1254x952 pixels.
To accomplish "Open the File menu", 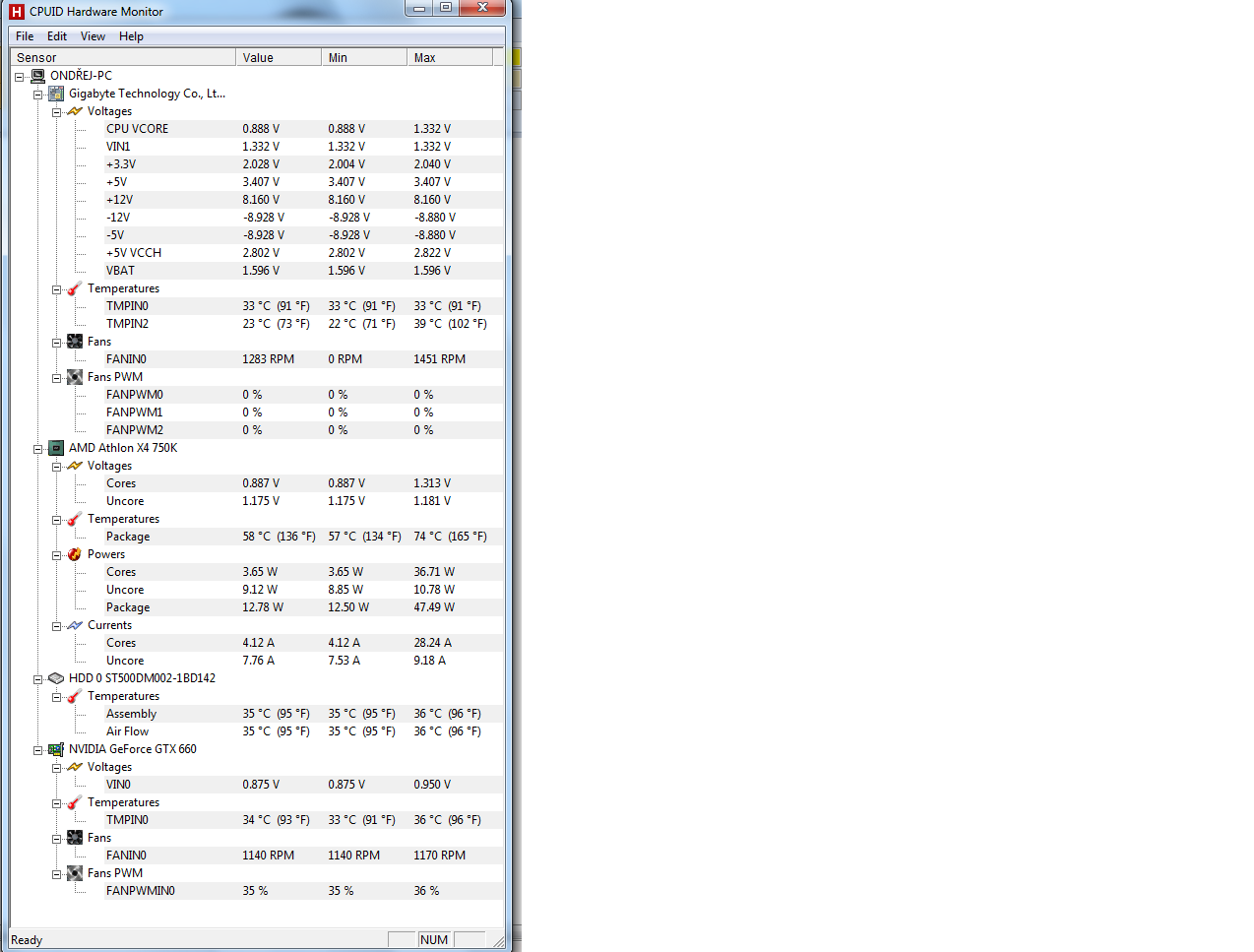I will 25,36.
